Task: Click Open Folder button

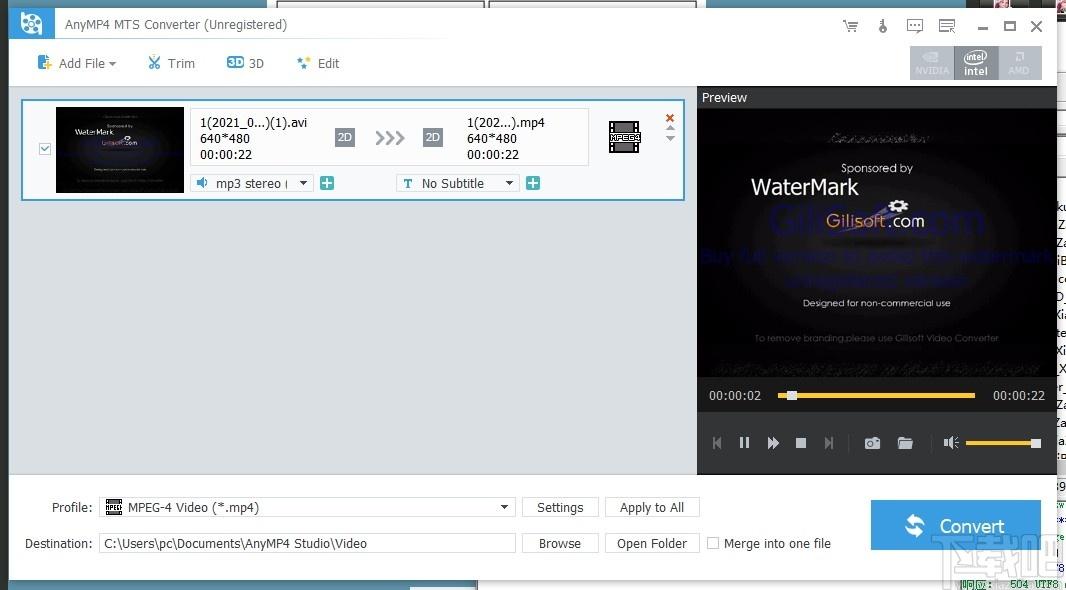Action: [652, 543]
